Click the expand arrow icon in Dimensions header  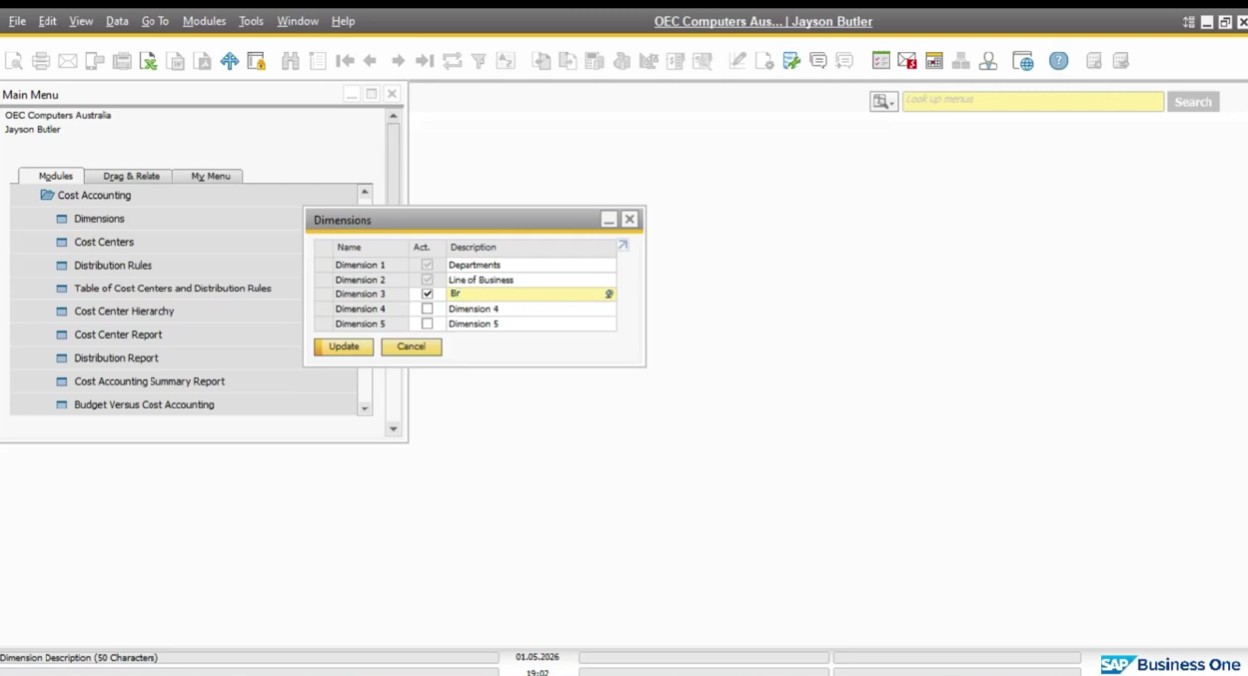(x=623, y=245)
